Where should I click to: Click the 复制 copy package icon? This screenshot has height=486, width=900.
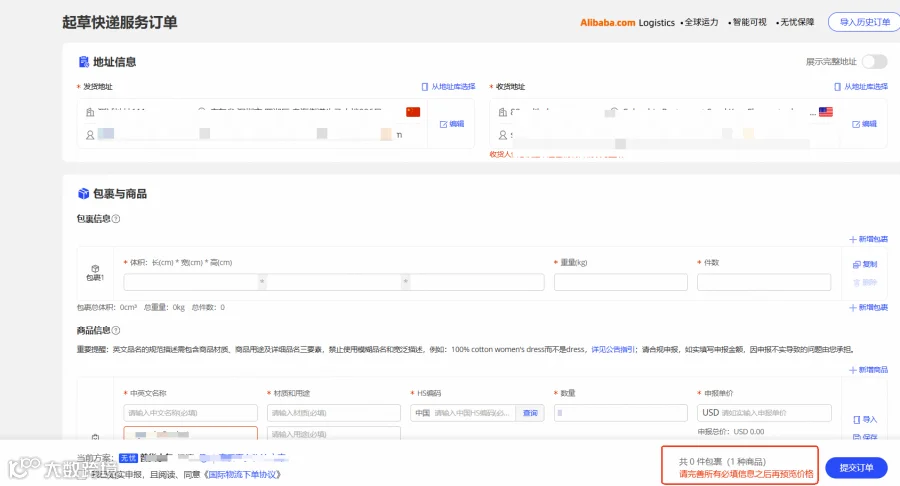tap(865, 265)
